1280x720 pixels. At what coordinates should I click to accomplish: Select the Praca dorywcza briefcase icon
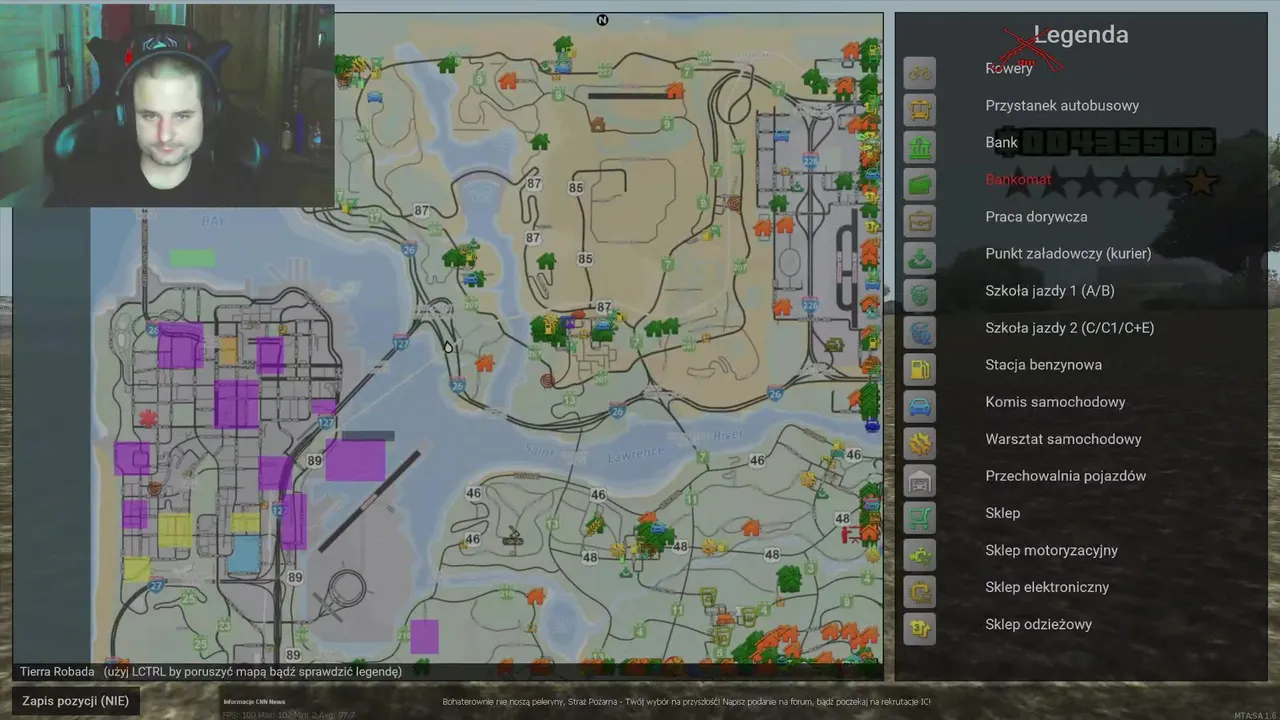tap(920, 220)
